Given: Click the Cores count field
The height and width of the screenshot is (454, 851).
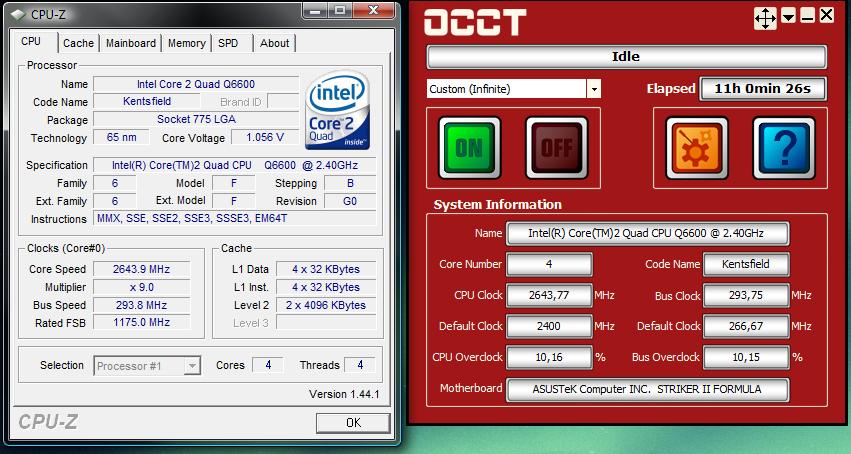Looking at the screenshot, I should 268,365.
